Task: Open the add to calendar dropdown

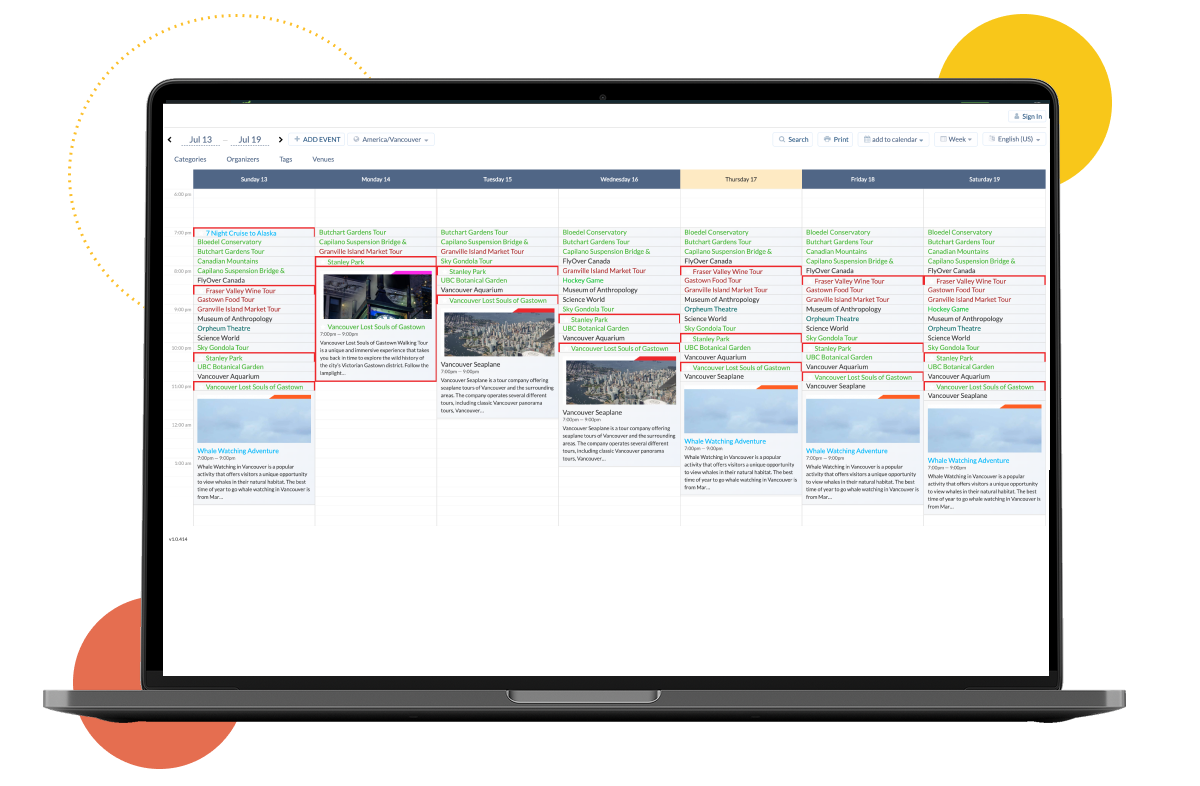Action: point(894,140)
